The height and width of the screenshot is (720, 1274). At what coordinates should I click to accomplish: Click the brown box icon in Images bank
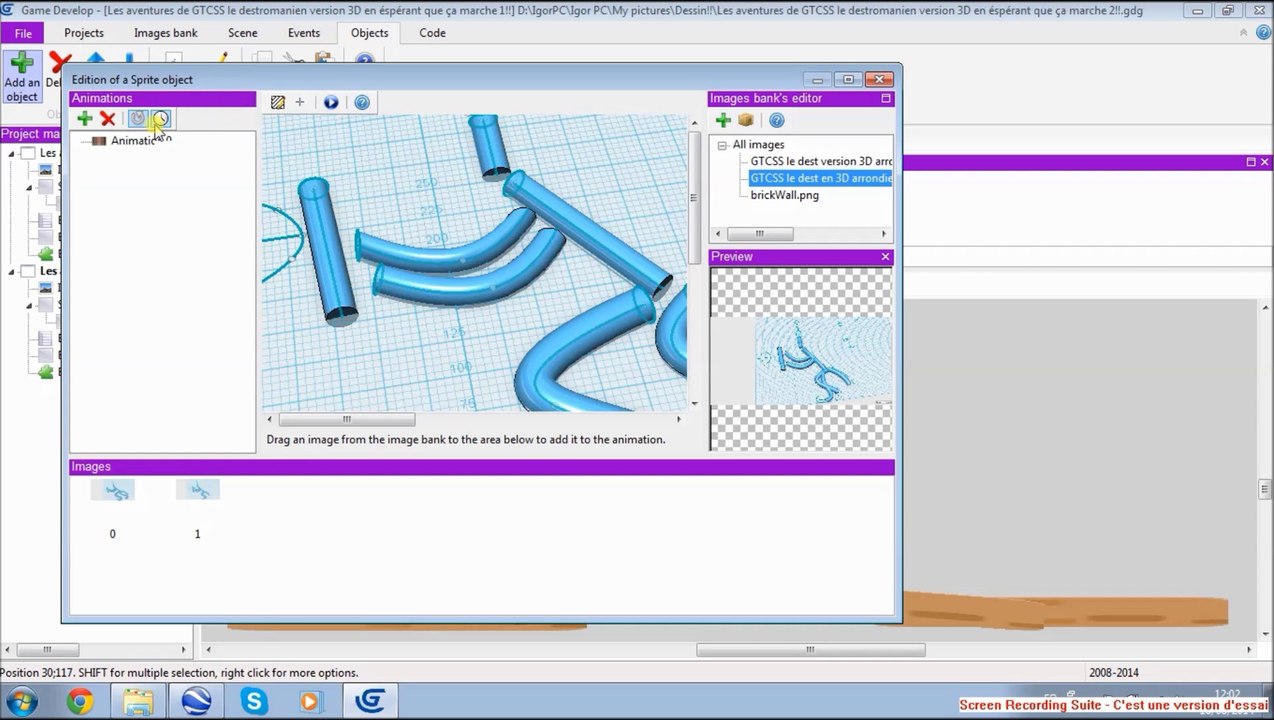coord(746,120)
